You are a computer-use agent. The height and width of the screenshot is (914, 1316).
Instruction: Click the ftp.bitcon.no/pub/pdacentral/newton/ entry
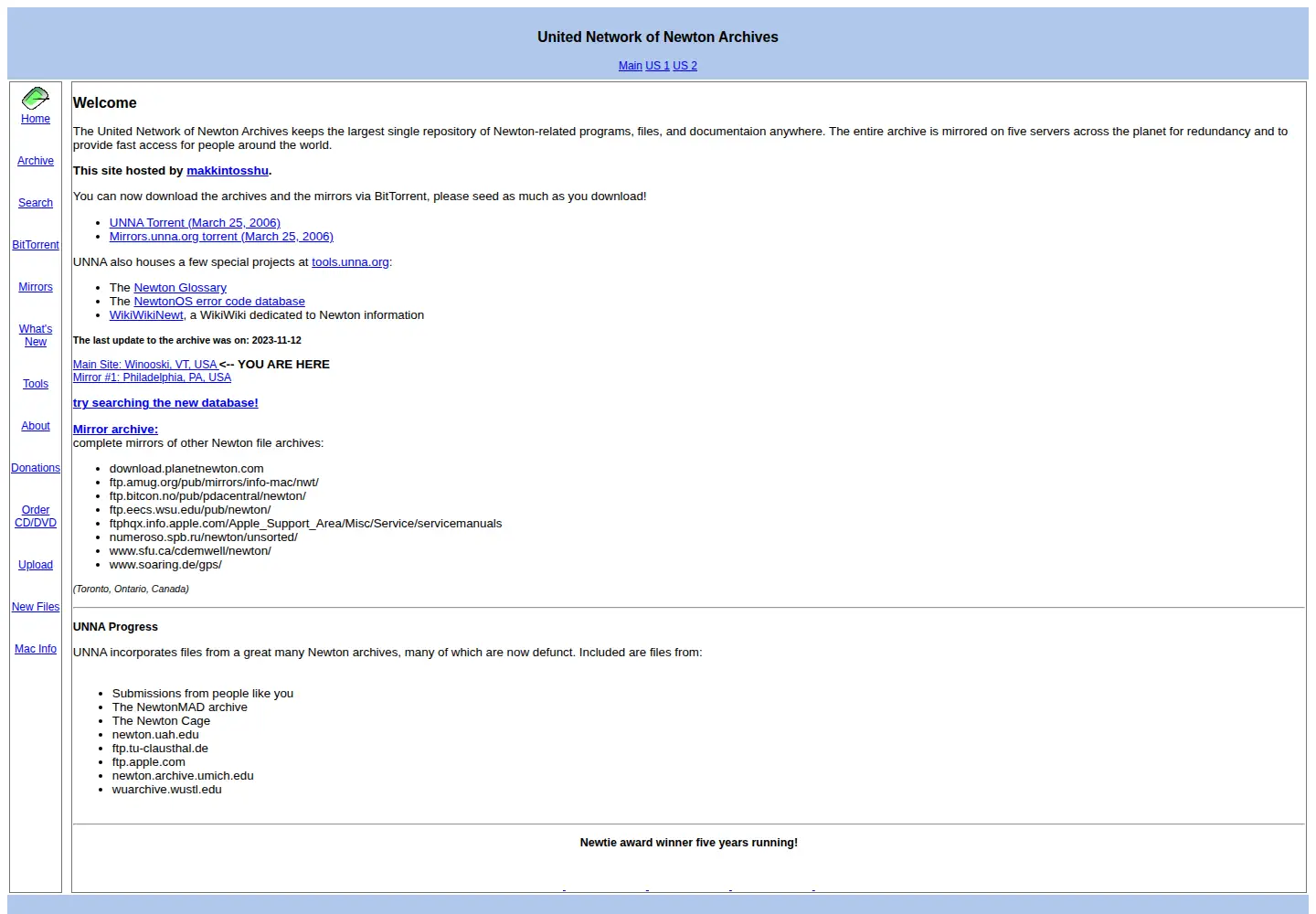point(207,496)
